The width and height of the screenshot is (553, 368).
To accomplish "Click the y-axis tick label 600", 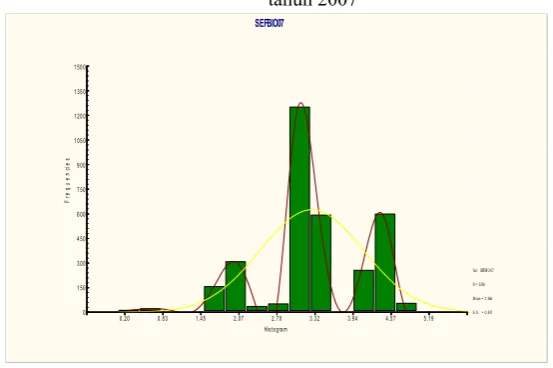I will (x=81, y=214).
